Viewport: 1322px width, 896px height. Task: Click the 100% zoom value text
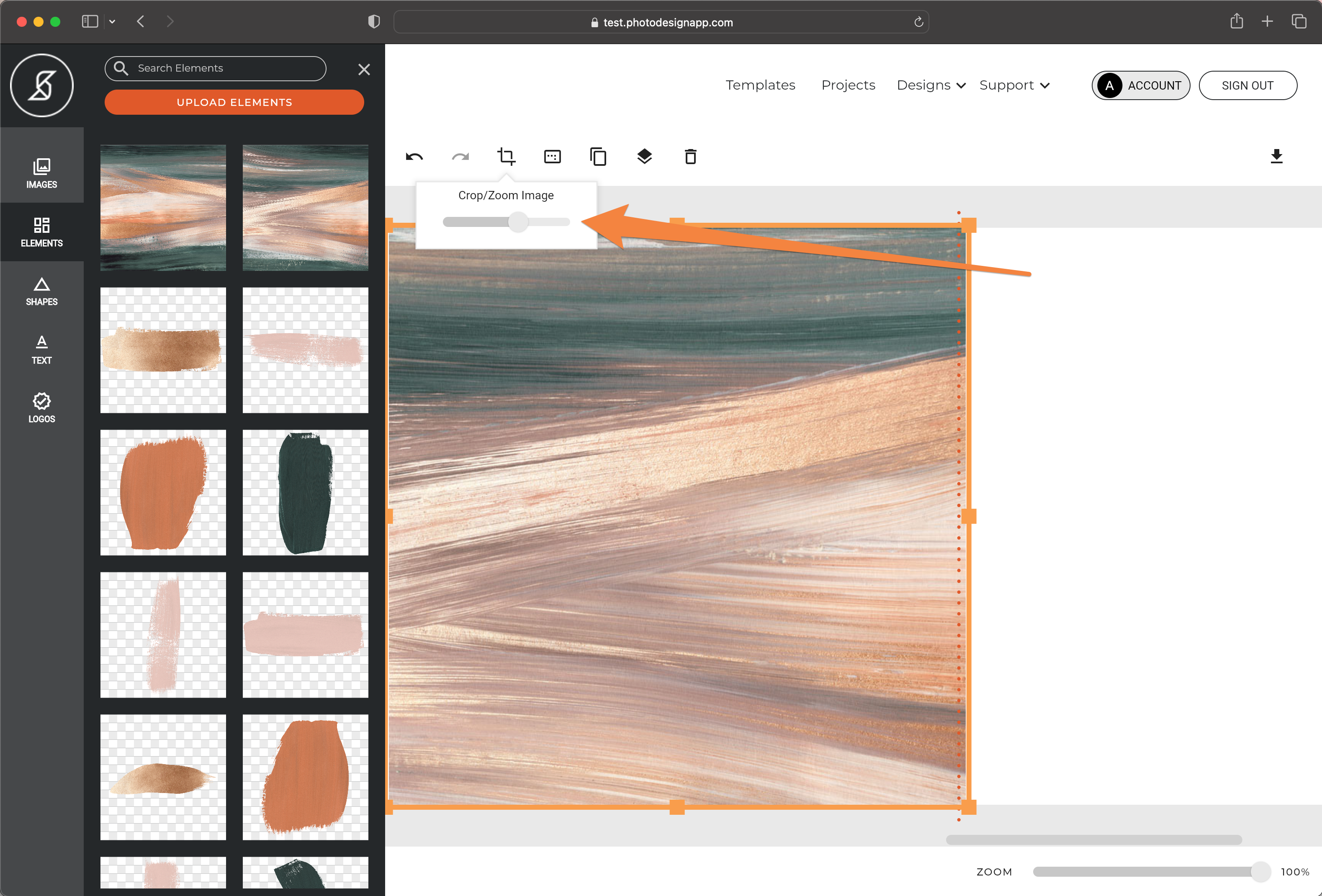click(x=1295, y=872)
